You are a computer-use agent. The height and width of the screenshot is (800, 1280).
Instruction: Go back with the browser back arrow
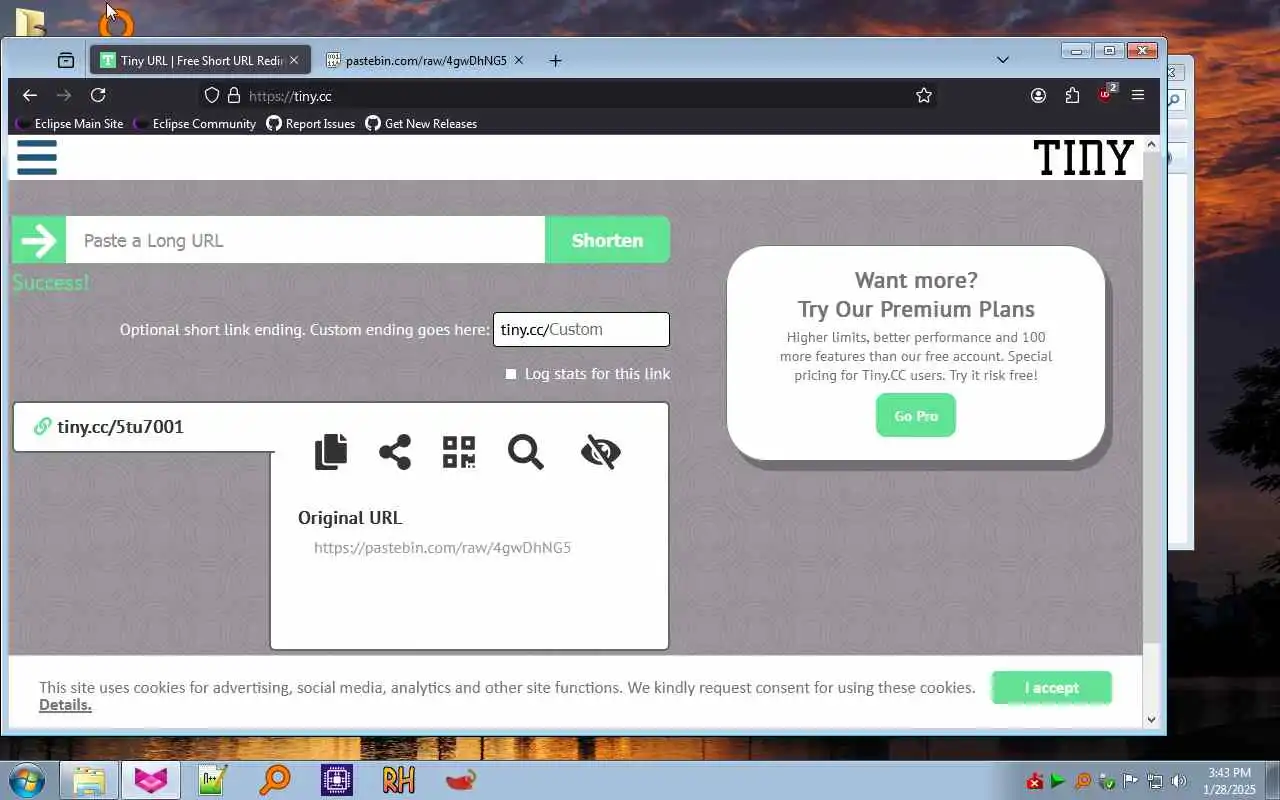pos(30,95)
